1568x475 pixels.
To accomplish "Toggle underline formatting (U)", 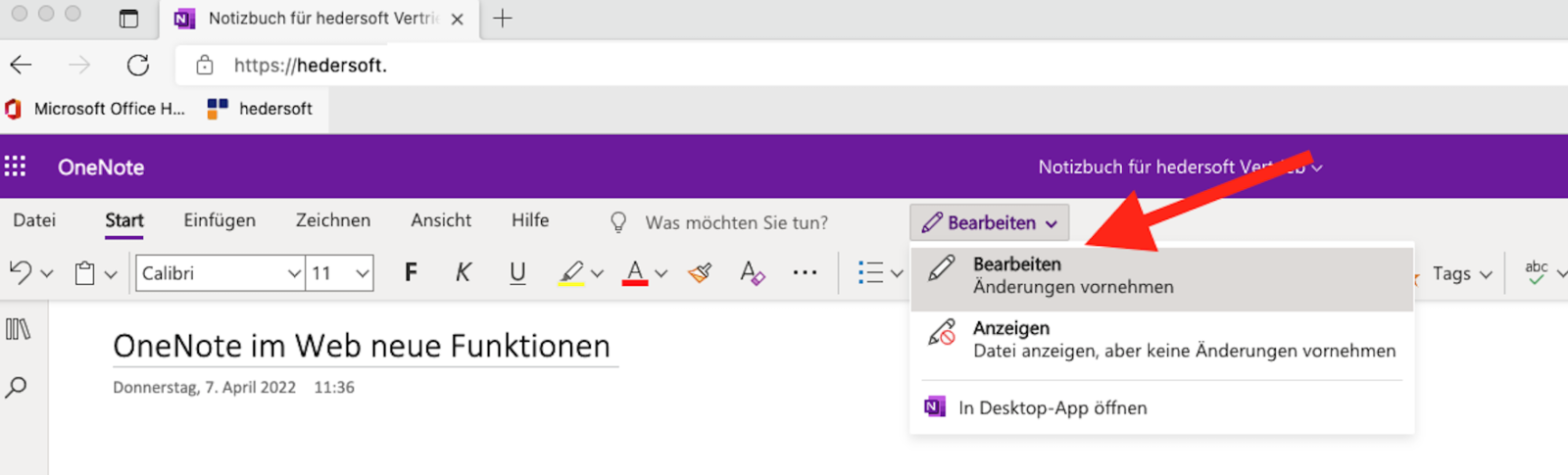I will pos(517,272).
